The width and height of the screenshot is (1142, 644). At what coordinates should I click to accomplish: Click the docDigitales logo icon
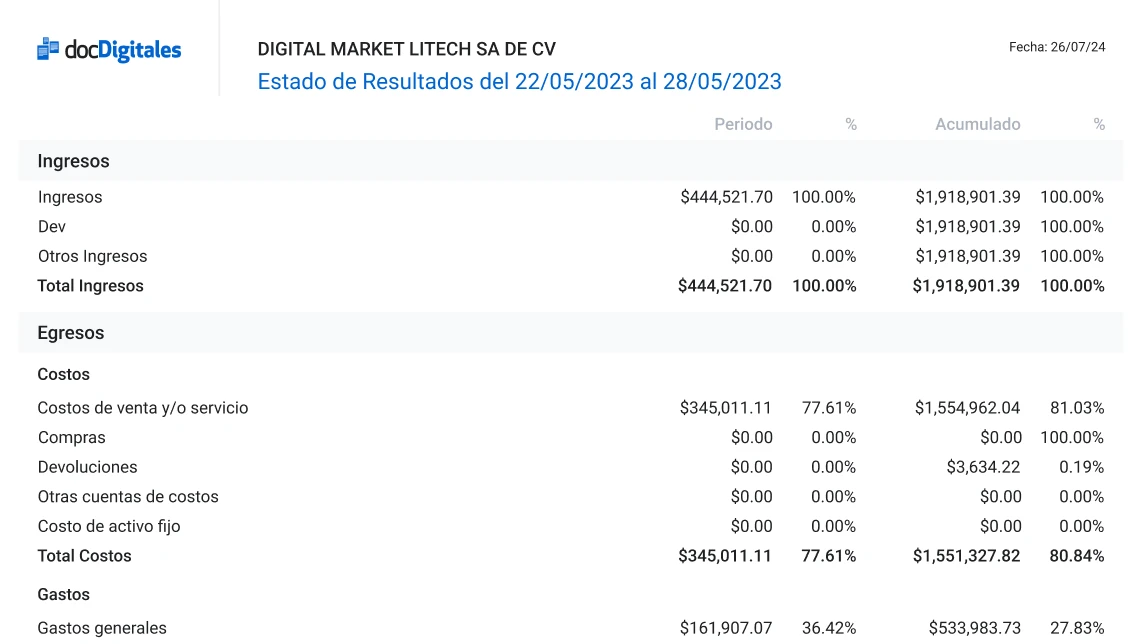click(48, 49)
